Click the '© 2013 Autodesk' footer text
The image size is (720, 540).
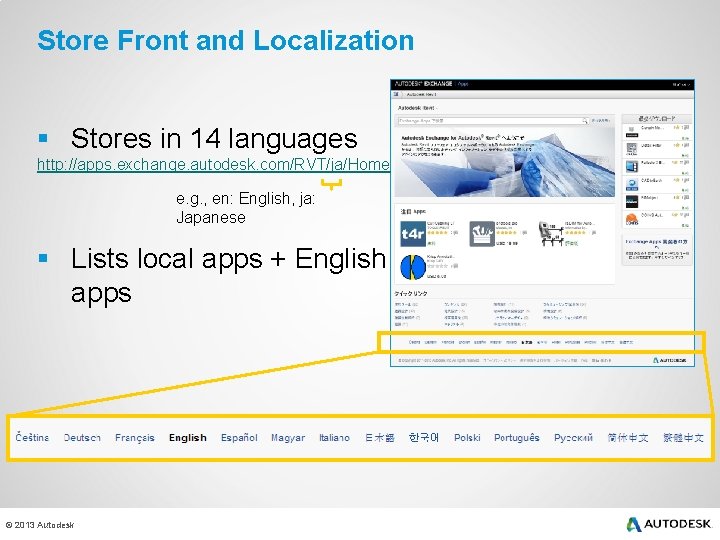pos(39,525)
